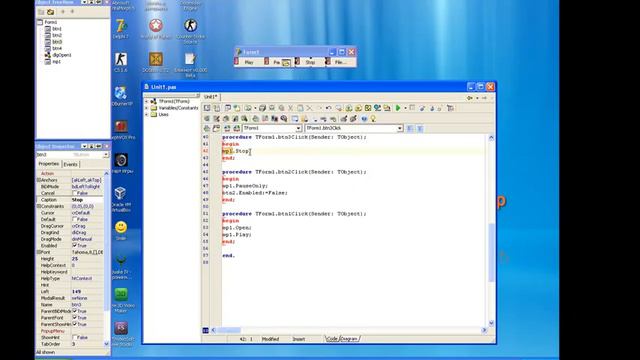The image size is (640, 360).
Task: Select the Unit1 editor tab
Action: click(x=211, y=97)
